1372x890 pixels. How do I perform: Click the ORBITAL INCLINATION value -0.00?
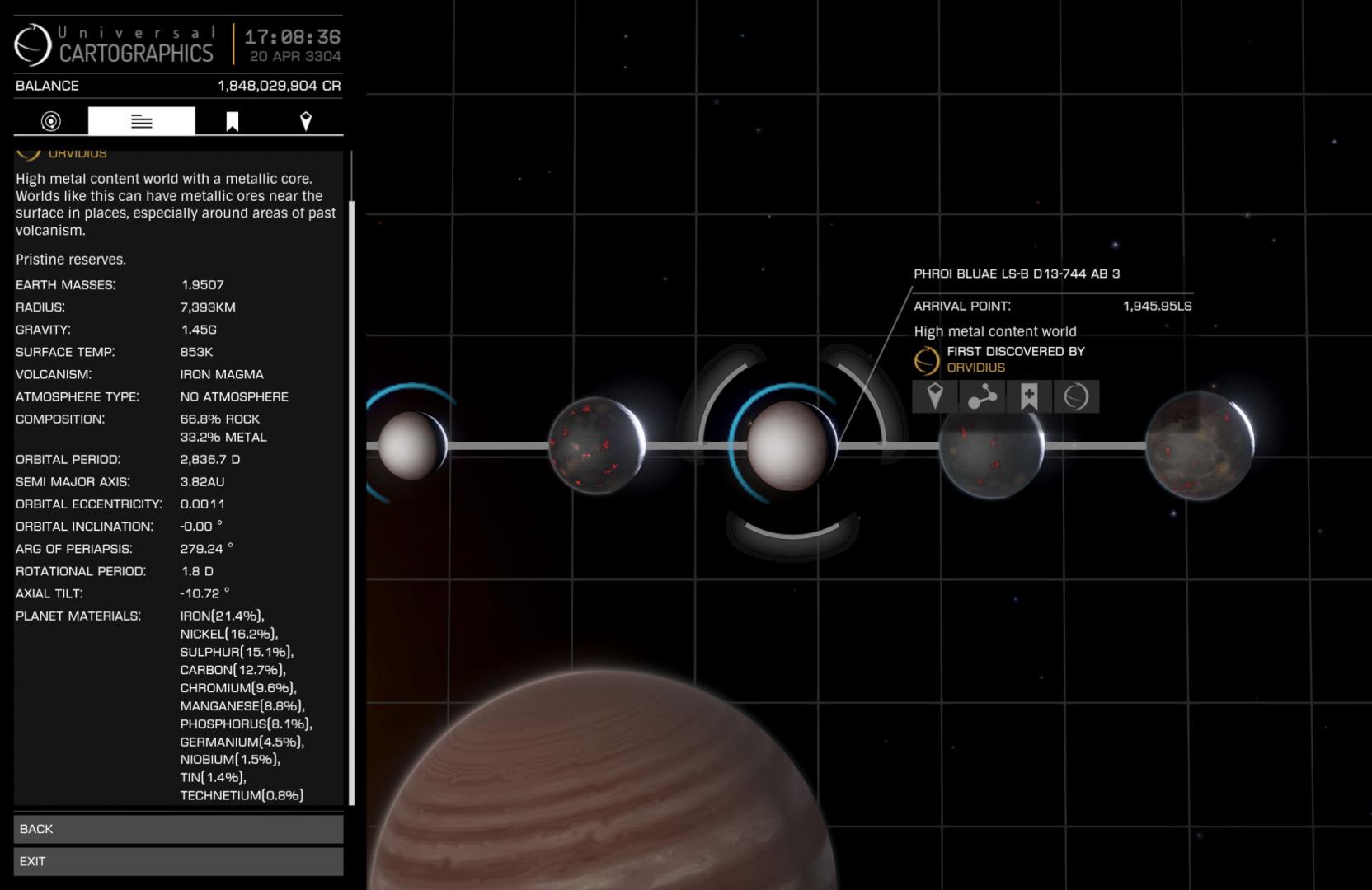coord(200,527)
